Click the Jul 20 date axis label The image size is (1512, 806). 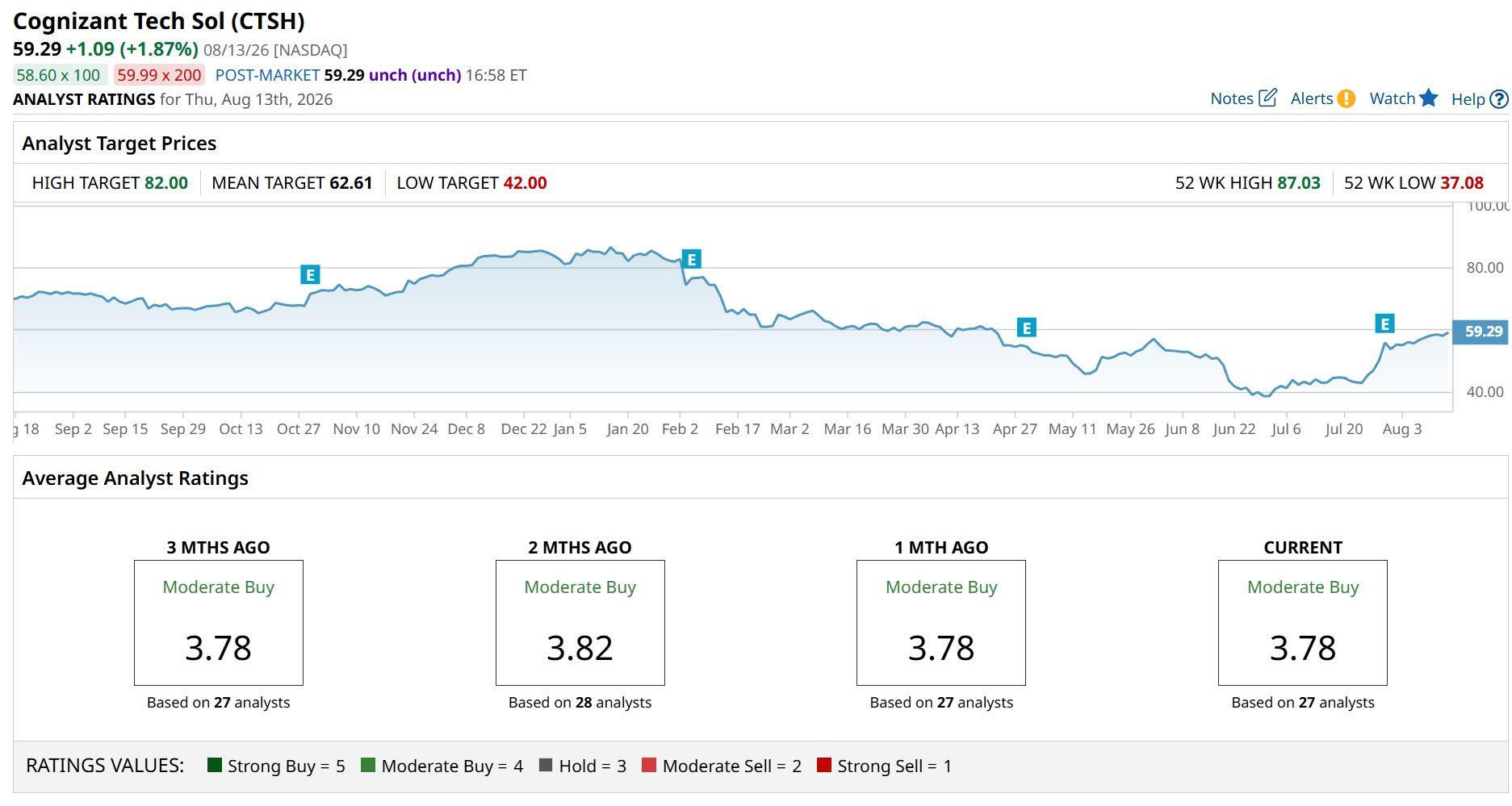[x=1344, y=429]
